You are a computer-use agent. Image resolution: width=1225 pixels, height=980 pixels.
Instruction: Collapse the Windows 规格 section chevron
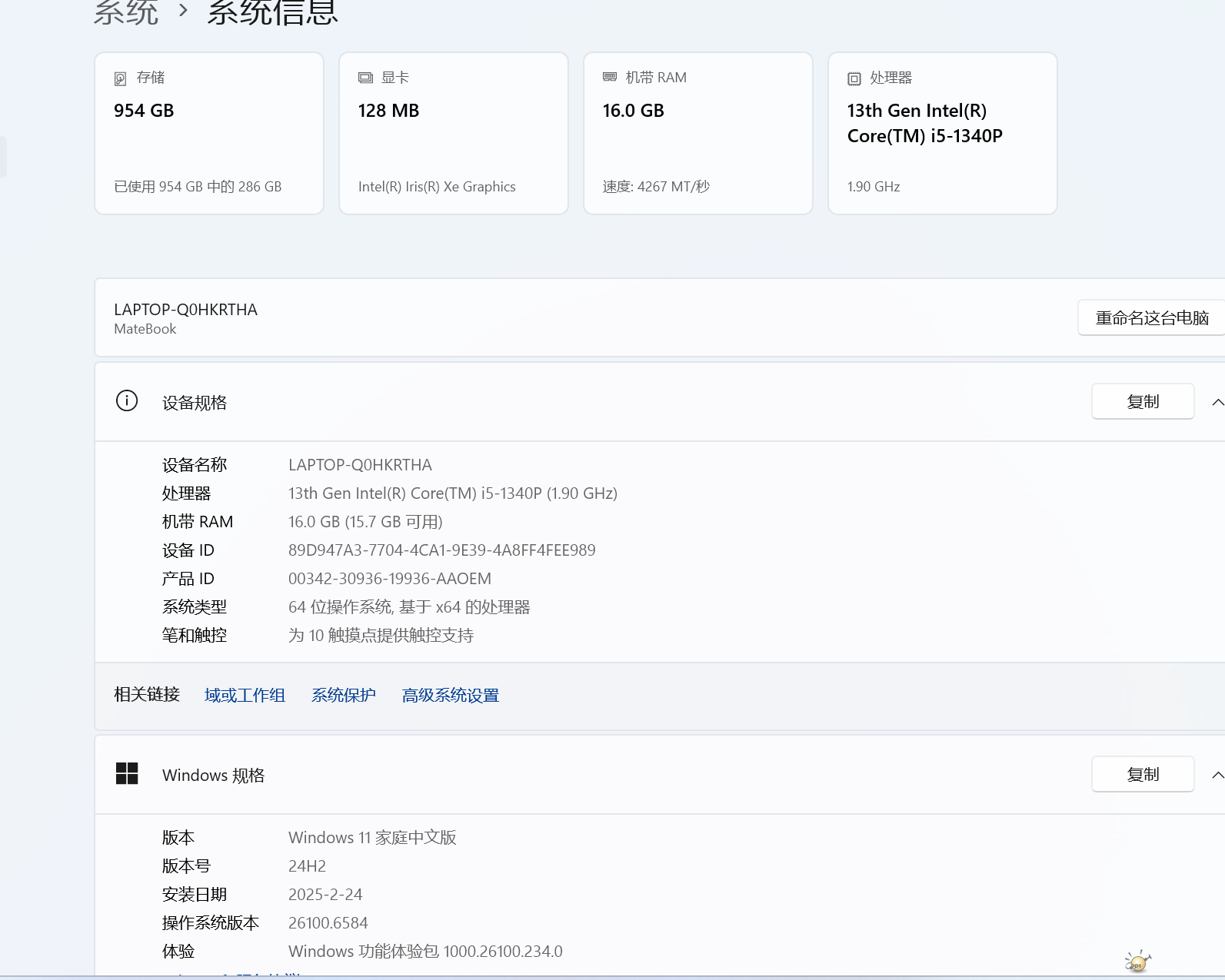(x=1217, y=775)
